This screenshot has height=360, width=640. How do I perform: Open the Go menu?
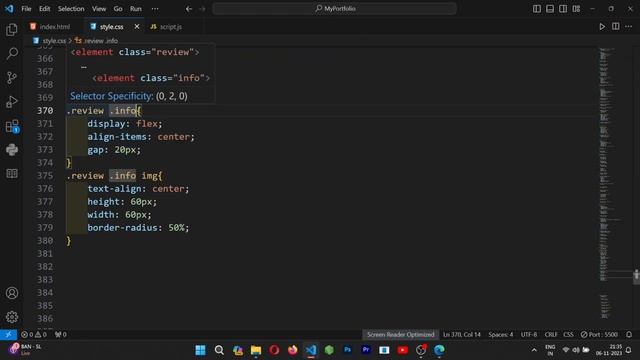[118, 9]
